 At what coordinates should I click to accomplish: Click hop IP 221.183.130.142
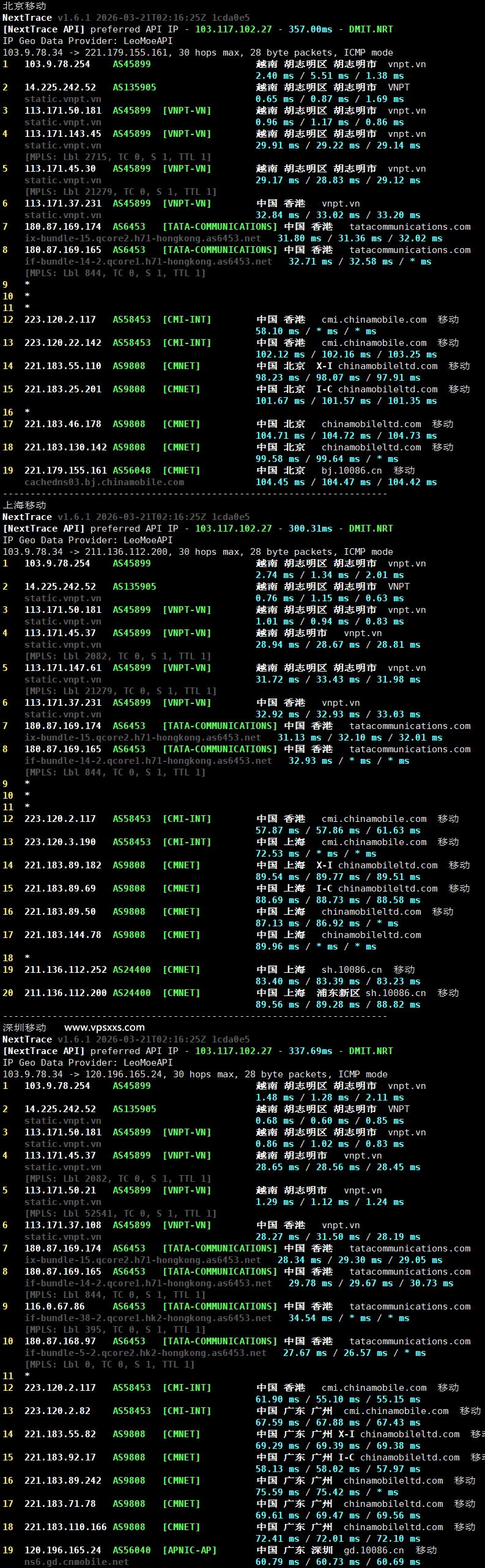pyautogui.click(x=65, y=447)
